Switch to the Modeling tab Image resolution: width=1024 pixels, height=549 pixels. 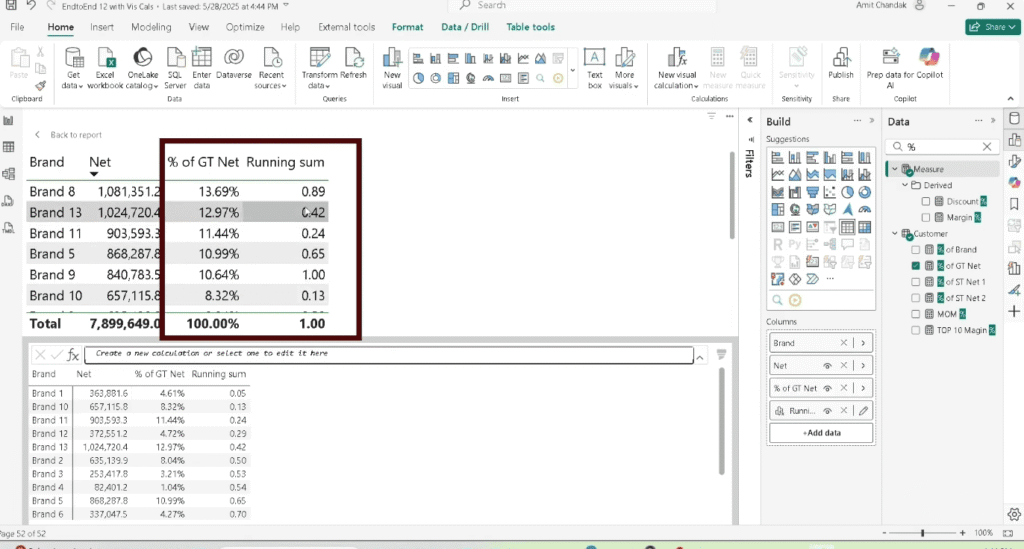[151, 27]
